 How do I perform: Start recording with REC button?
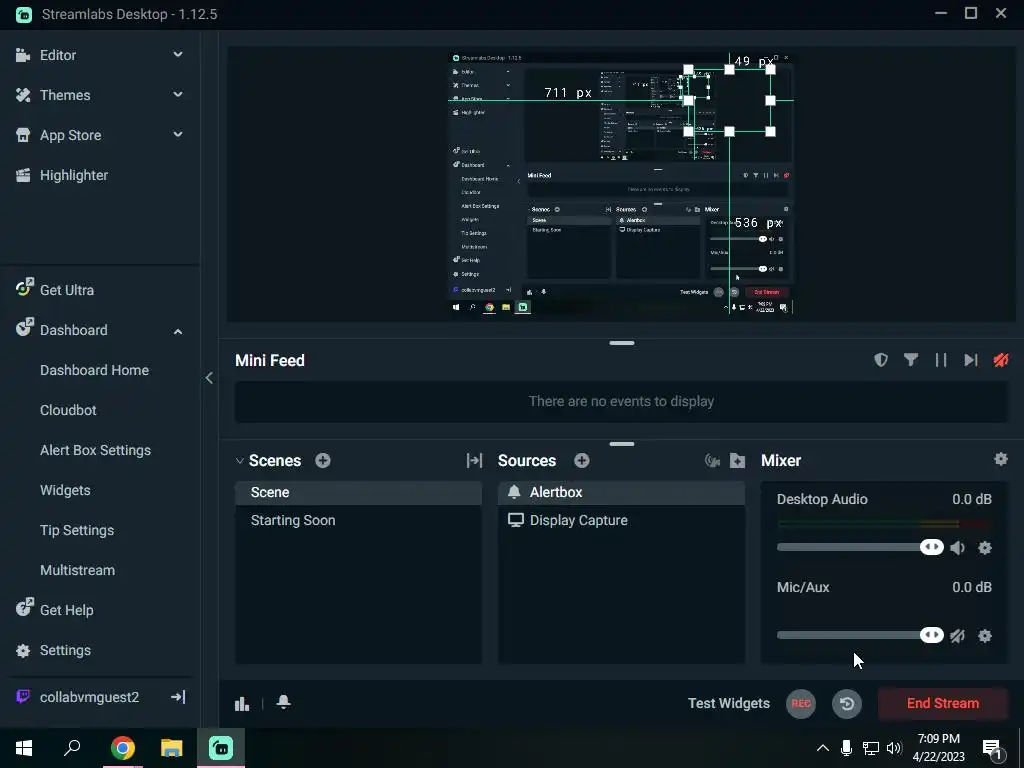801,703
